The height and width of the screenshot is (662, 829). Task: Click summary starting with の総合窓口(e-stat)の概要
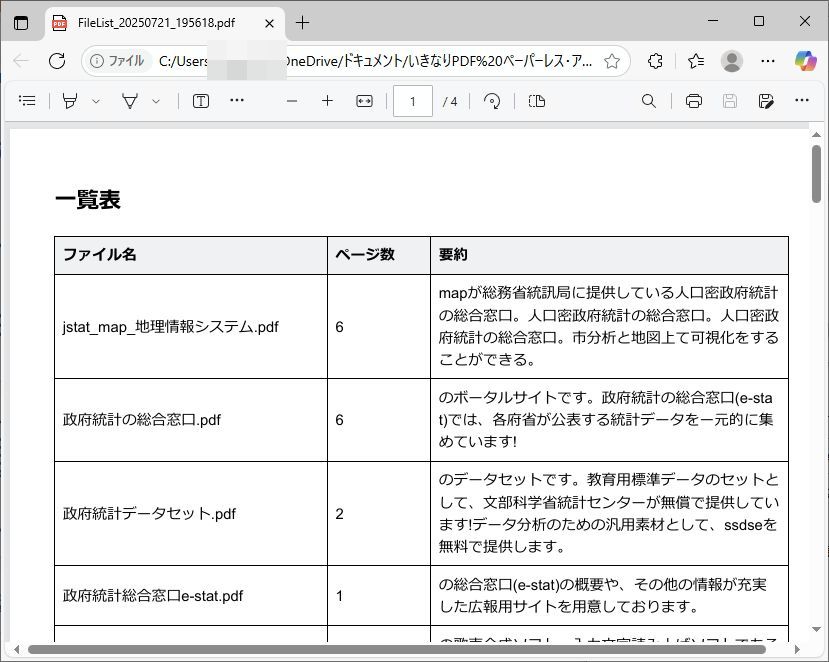(603, 595)
